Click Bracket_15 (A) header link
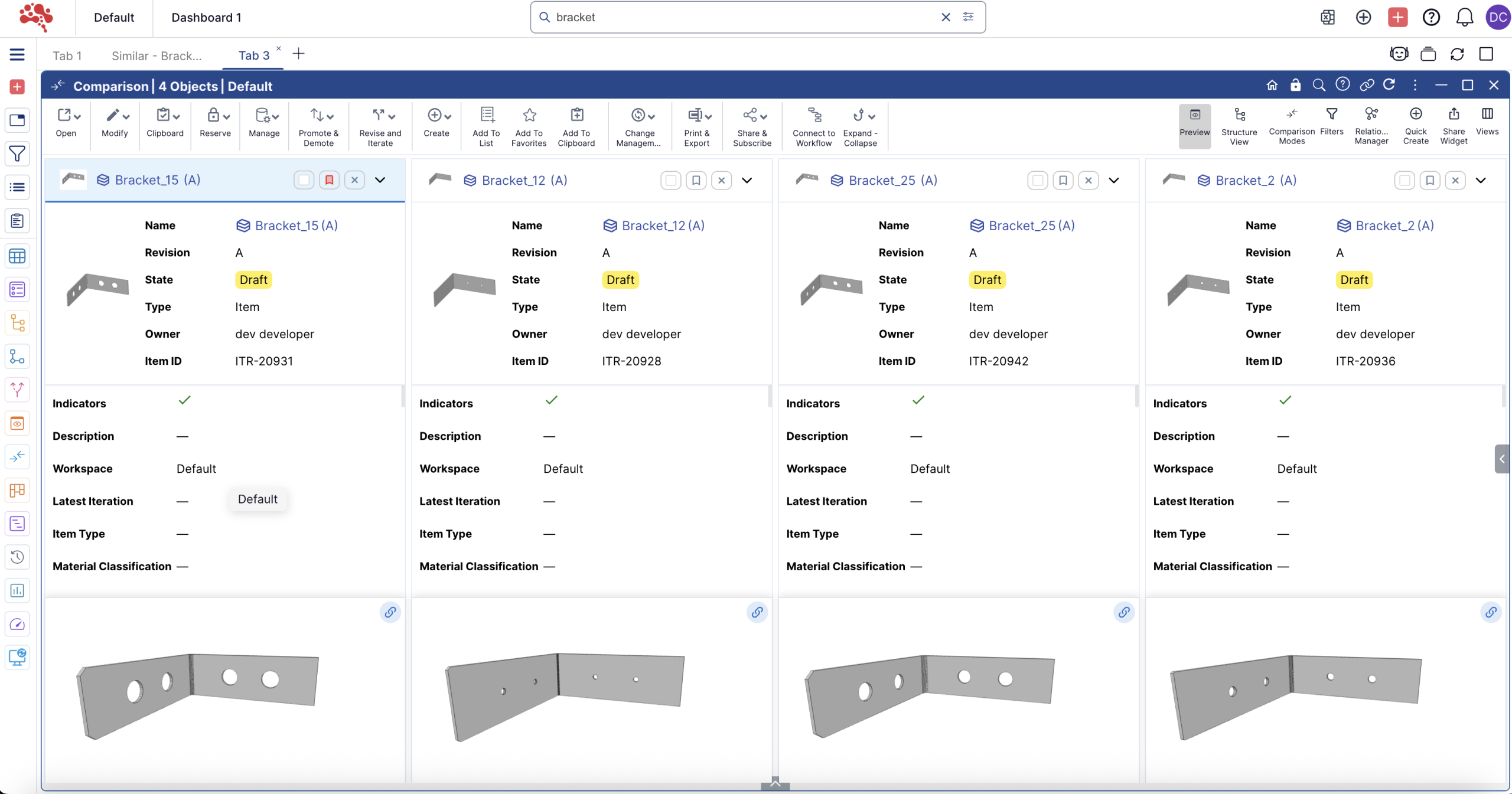This screenshot has width=1512, height=794. [x=157, y=180]
